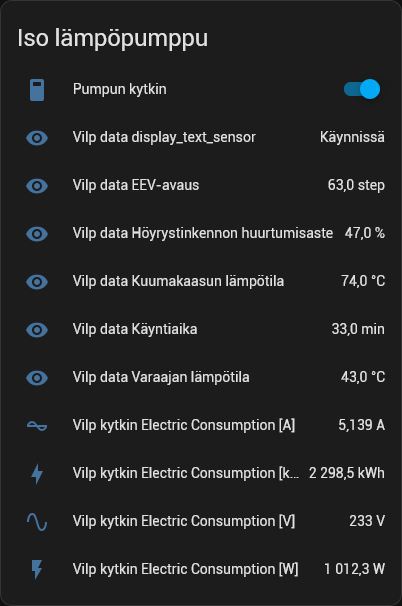This screenshot has width=402, height=606.
Task: Open the Vilp data Käyntiaika row
Action: click(201, 329)
